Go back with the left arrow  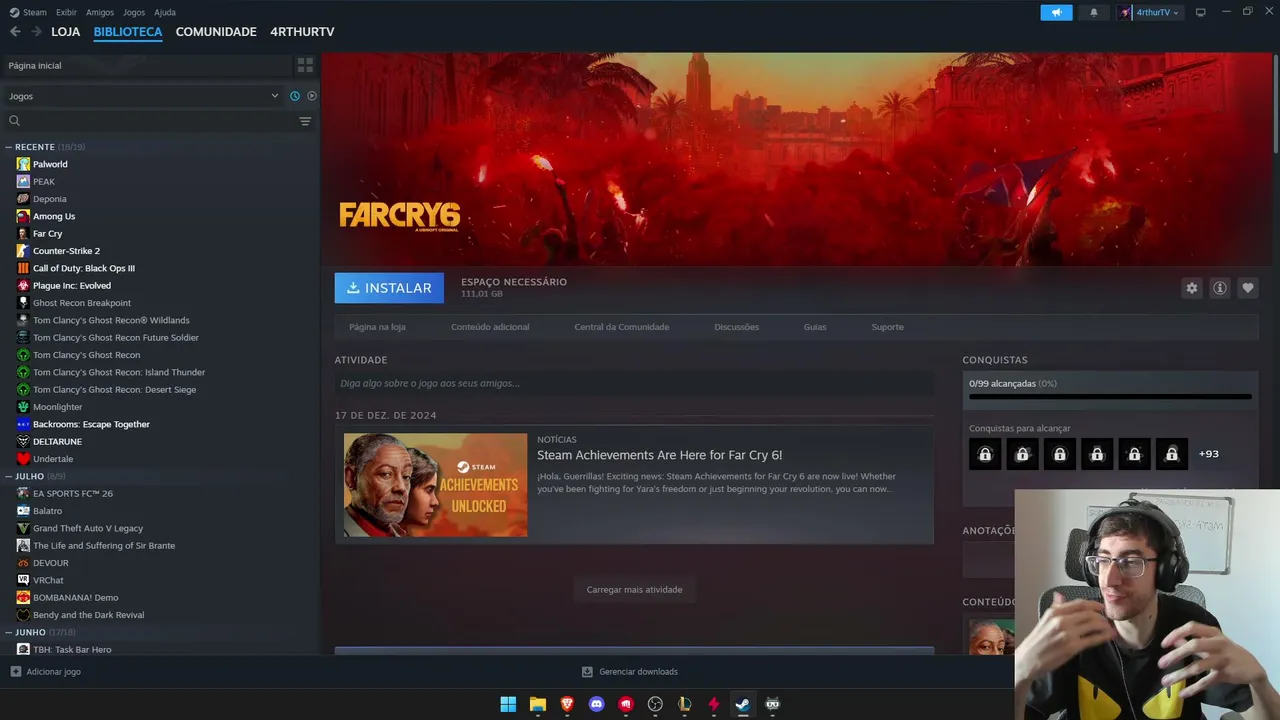coord(15,32)
